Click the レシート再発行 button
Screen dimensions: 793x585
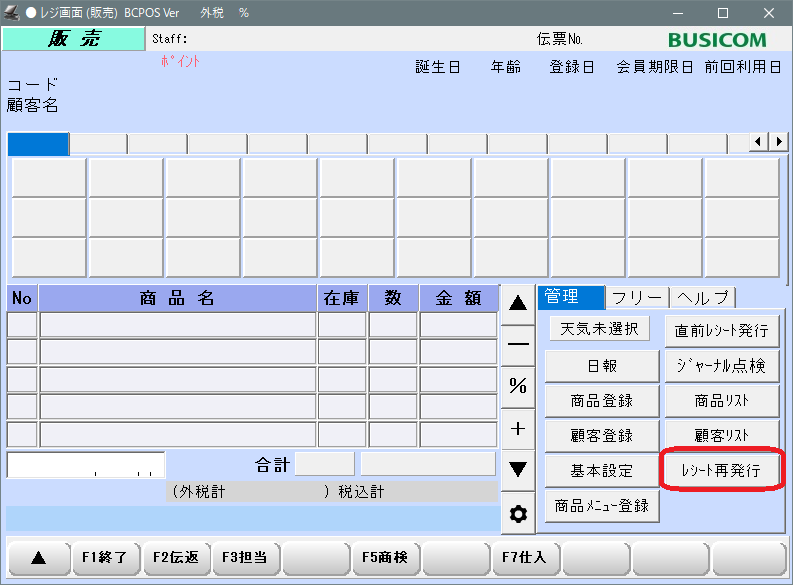point(720,470)
